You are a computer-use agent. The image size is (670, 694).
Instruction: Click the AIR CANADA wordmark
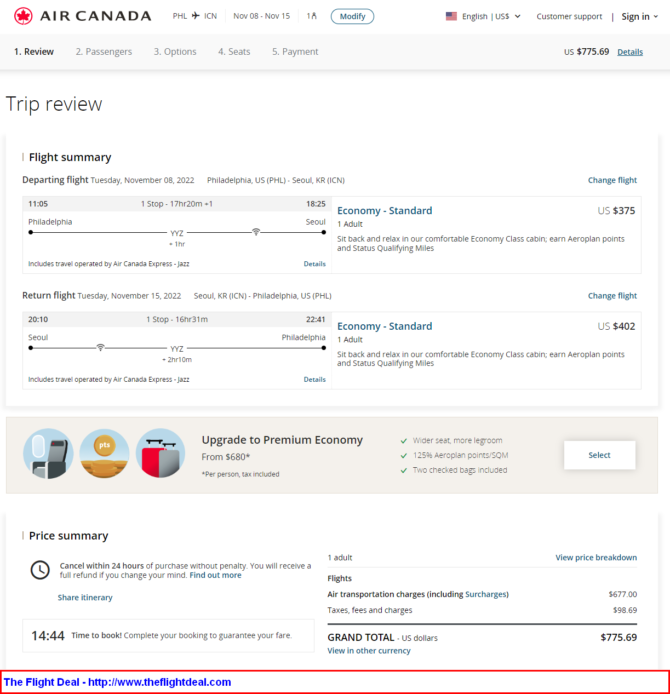pos(96,16)
